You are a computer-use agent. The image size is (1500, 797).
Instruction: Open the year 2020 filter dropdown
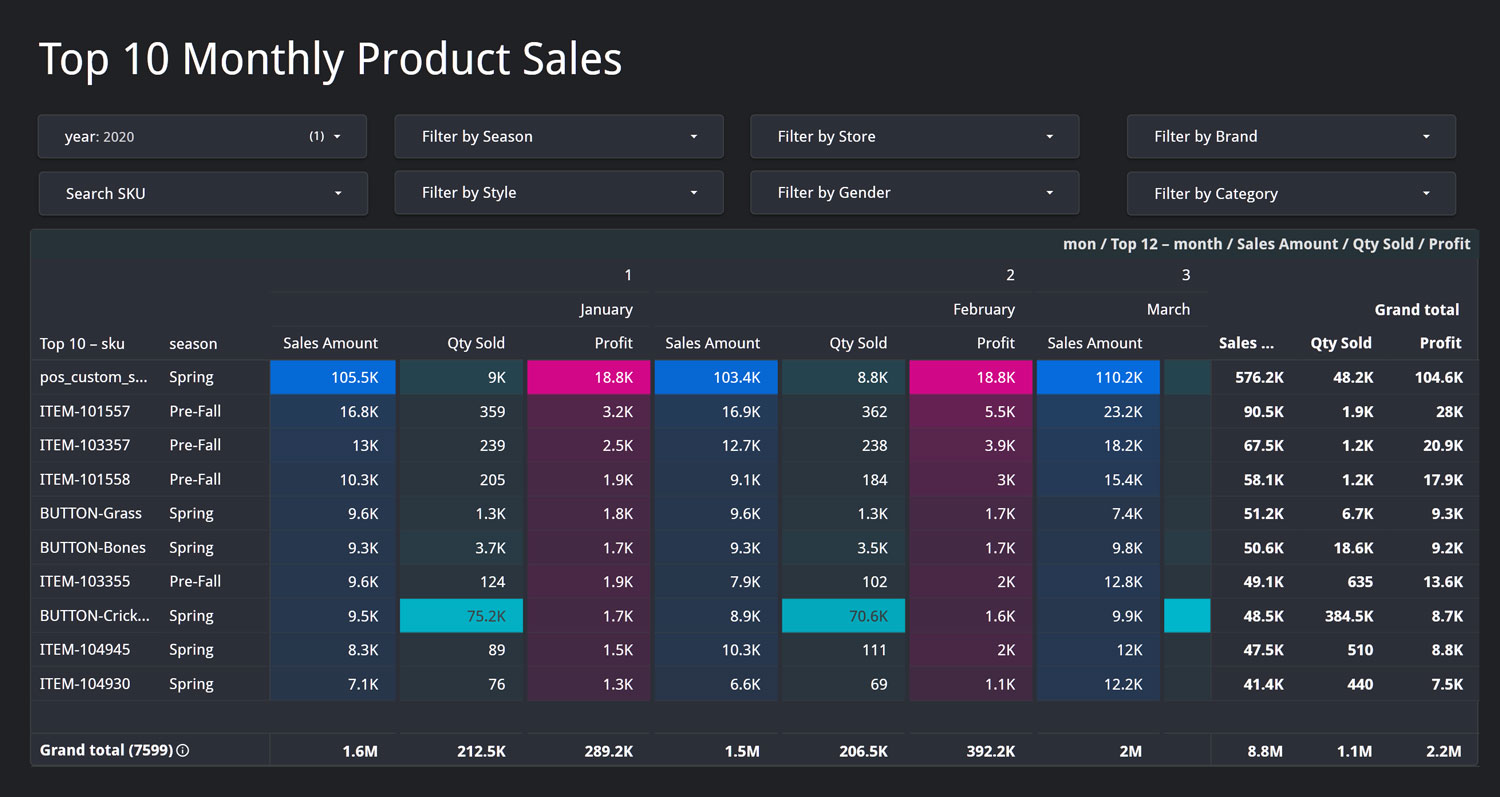202,136
